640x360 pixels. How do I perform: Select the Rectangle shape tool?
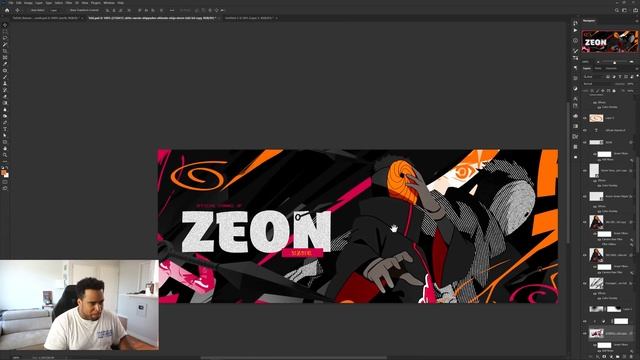coord(5,142)
